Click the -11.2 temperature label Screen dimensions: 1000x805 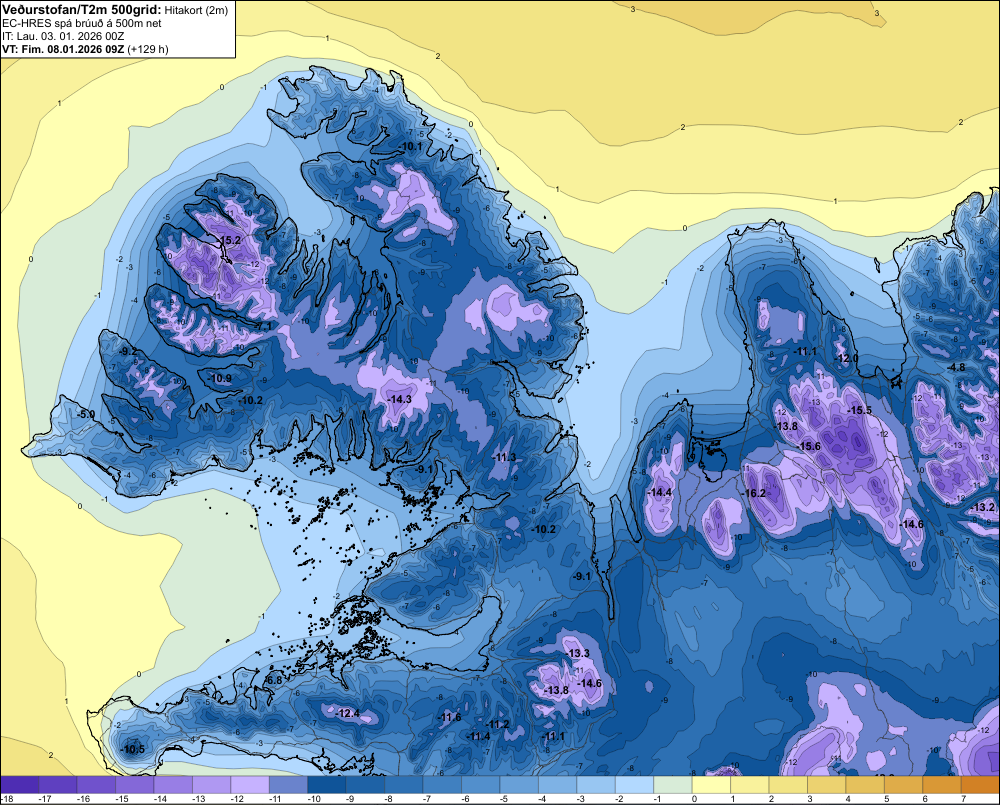click(497, 724)
